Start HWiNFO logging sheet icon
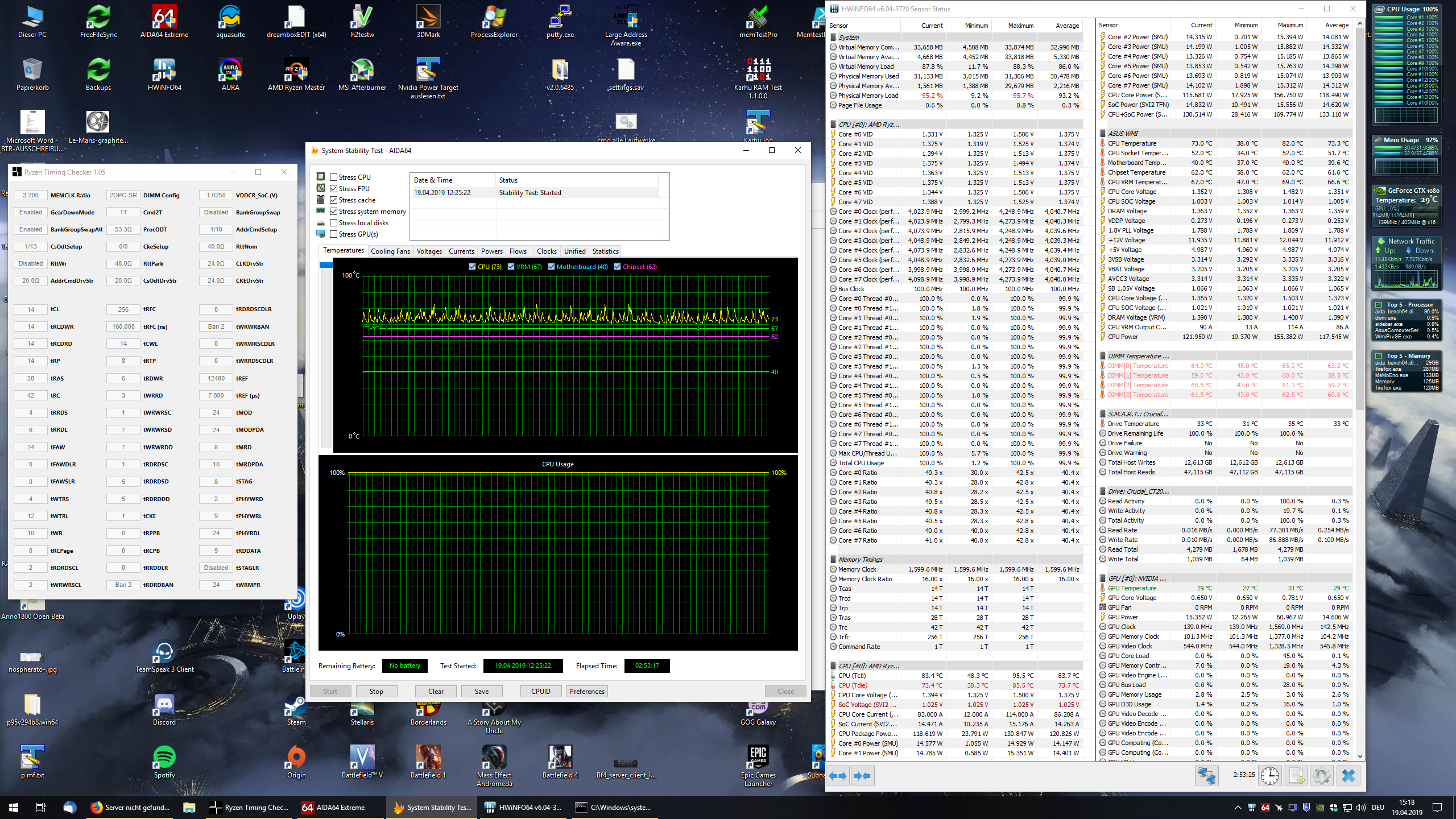 click(1296, 776)
